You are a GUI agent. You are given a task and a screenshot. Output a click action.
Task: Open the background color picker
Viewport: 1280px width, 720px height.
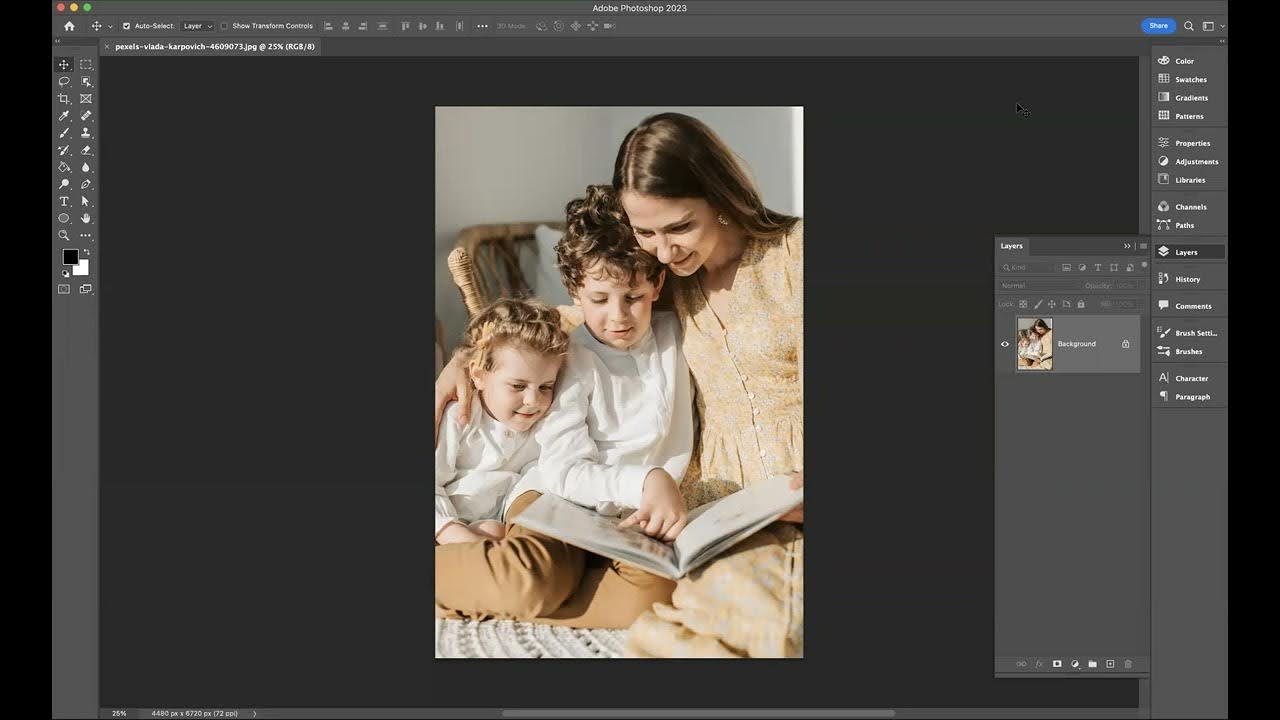pyautogui.click(x=82, y=269)
